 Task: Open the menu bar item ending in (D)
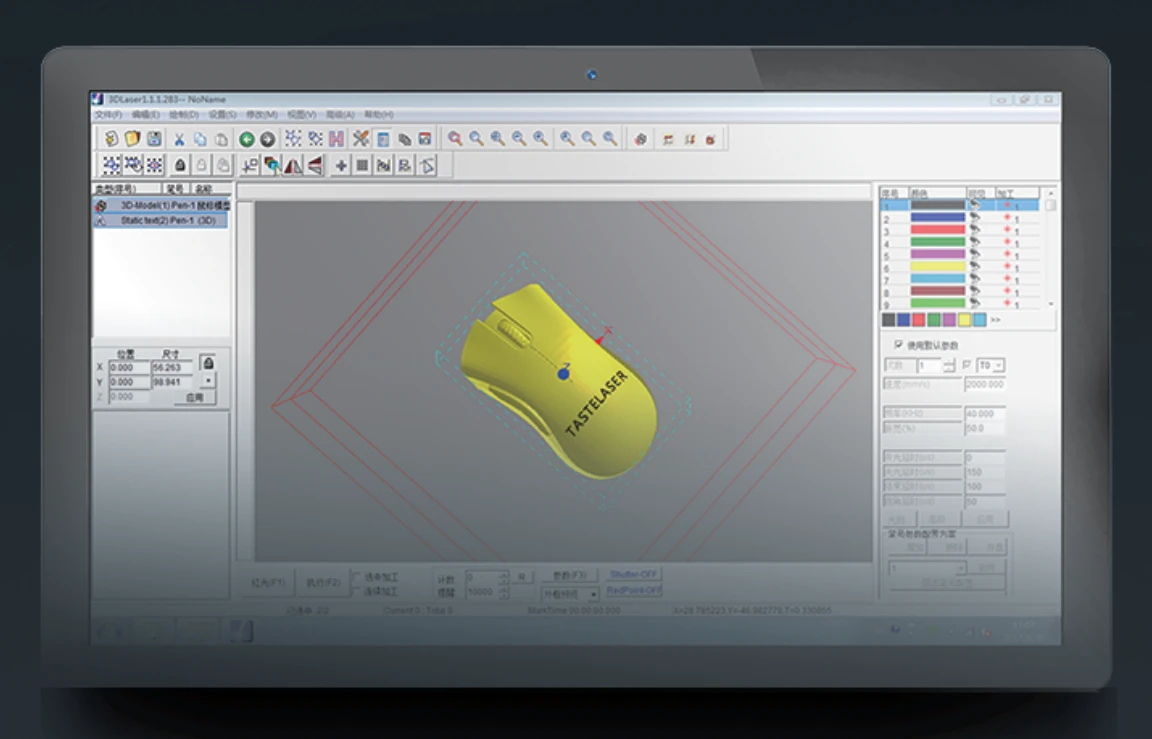pos(184,115)
